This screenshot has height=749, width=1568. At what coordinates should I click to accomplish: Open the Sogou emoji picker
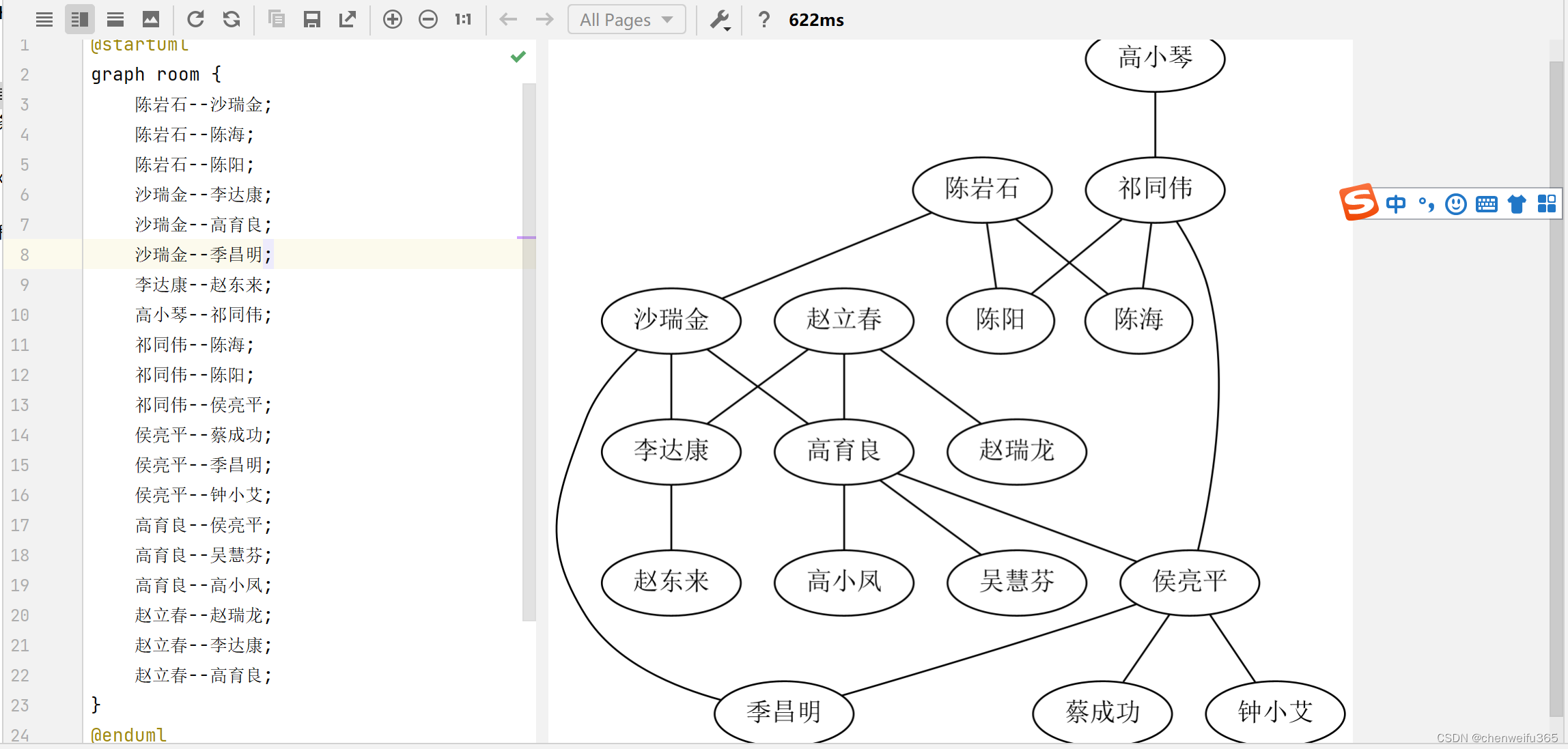click(1455, 203)
